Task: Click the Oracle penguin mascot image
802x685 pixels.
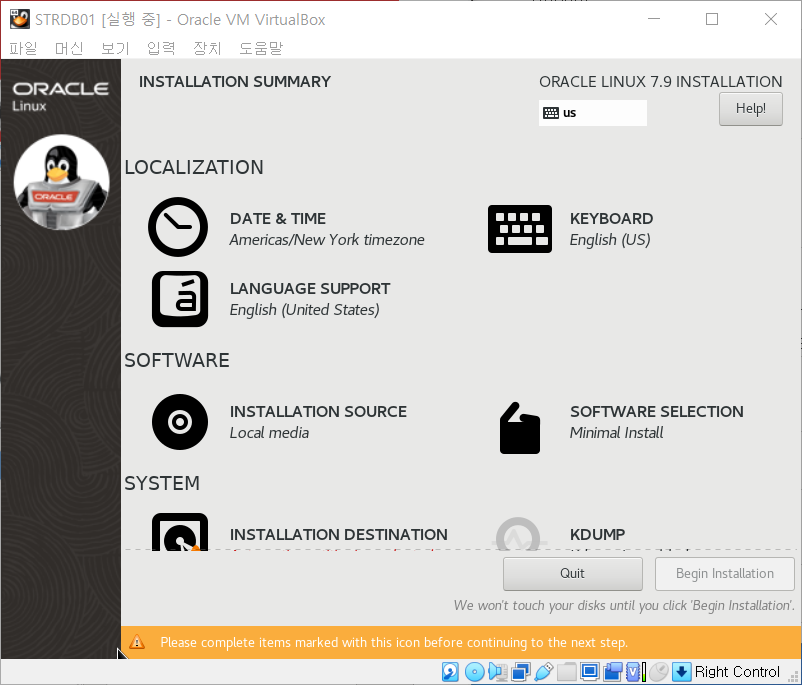Action: pos(61,182)
